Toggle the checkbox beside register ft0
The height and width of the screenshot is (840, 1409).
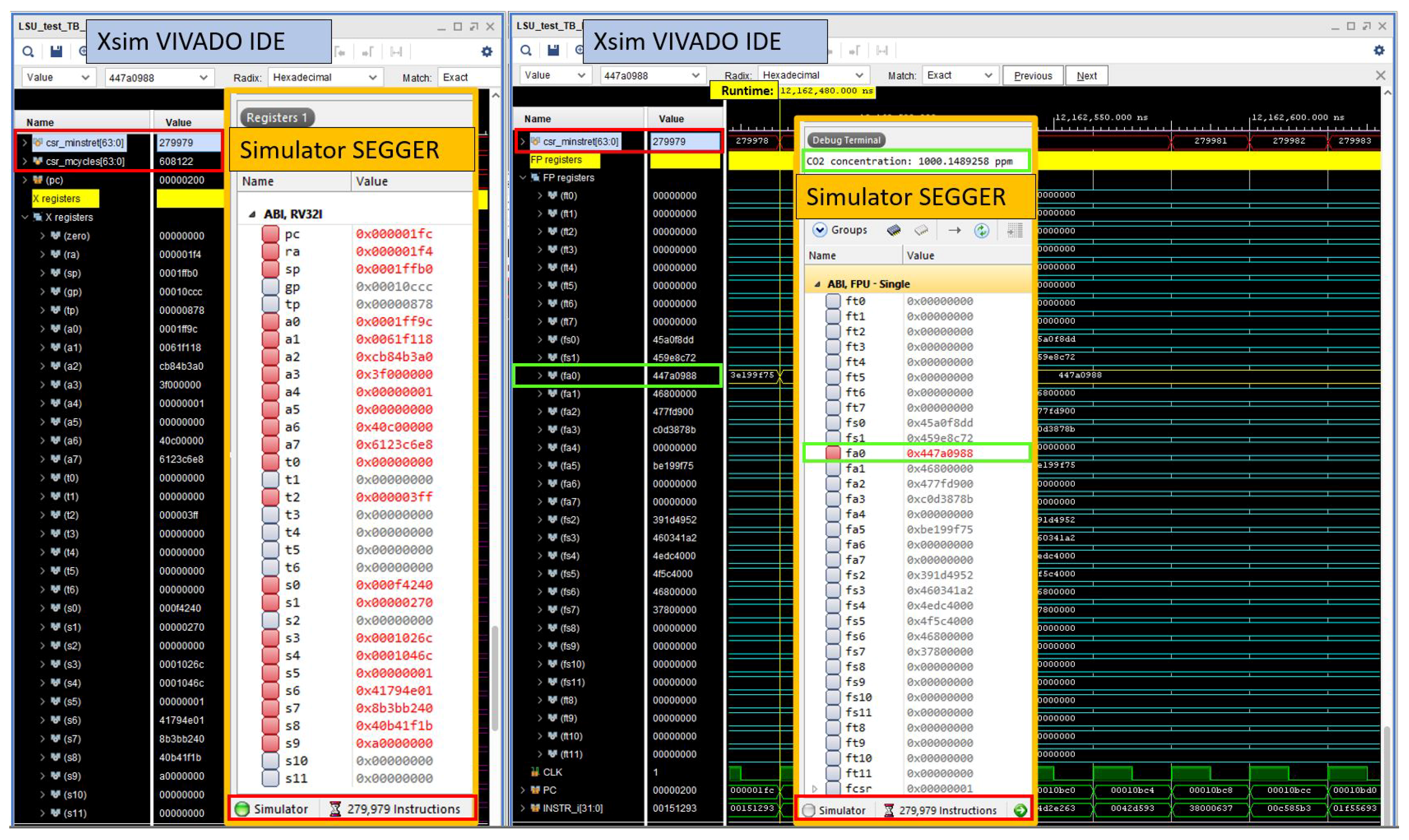click(833, 301)
